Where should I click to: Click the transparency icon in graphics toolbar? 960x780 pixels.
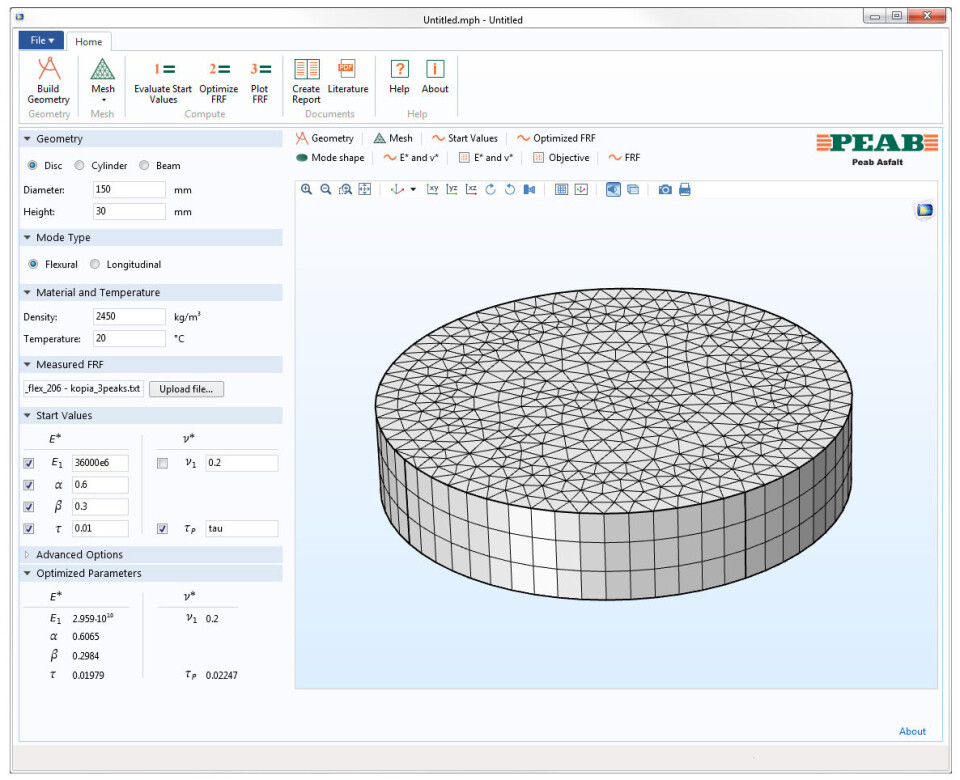(x=633, y=190)
